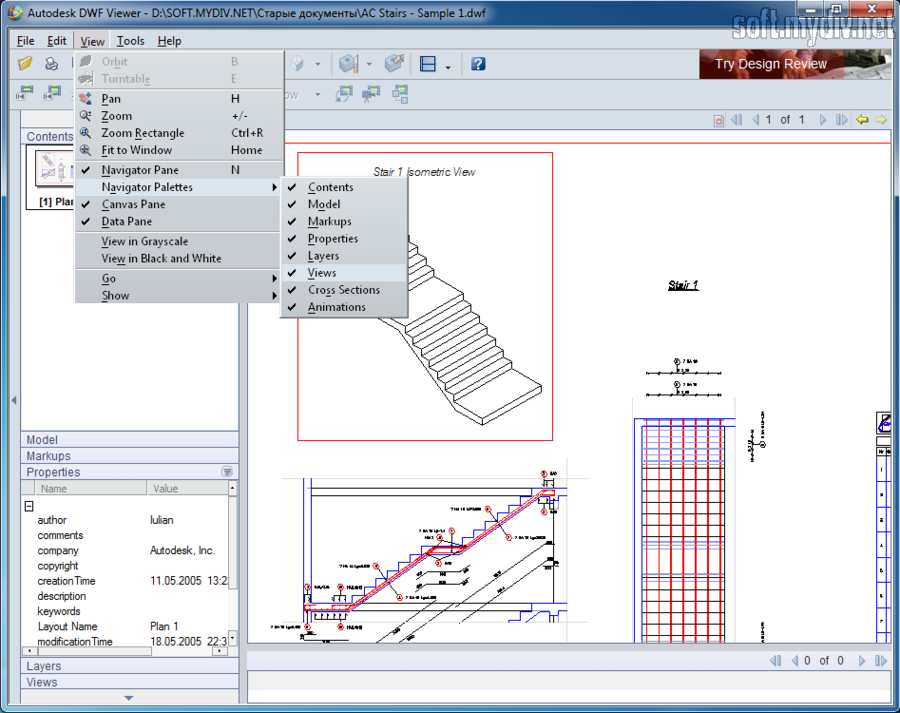
Task: Open a file with the folder icon
Action: [x=25, y=63]
